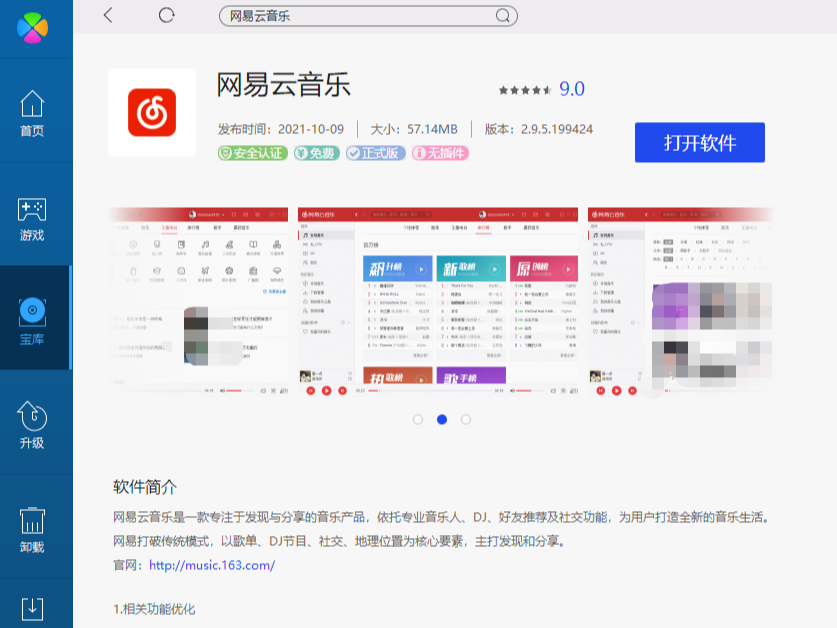This screenshot has width=837, height=628.
Task: Open the http://music.163.com/ official site link
Action: [212, 565]
